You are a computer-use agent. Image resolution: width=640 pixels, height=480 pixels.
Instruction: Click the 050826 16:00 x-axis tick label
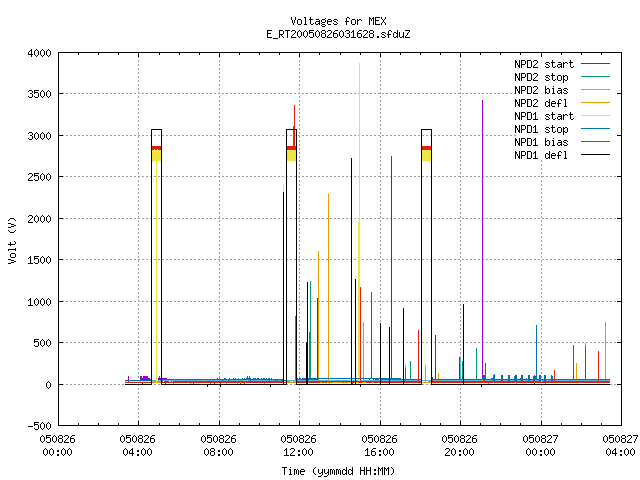point(379,446)
